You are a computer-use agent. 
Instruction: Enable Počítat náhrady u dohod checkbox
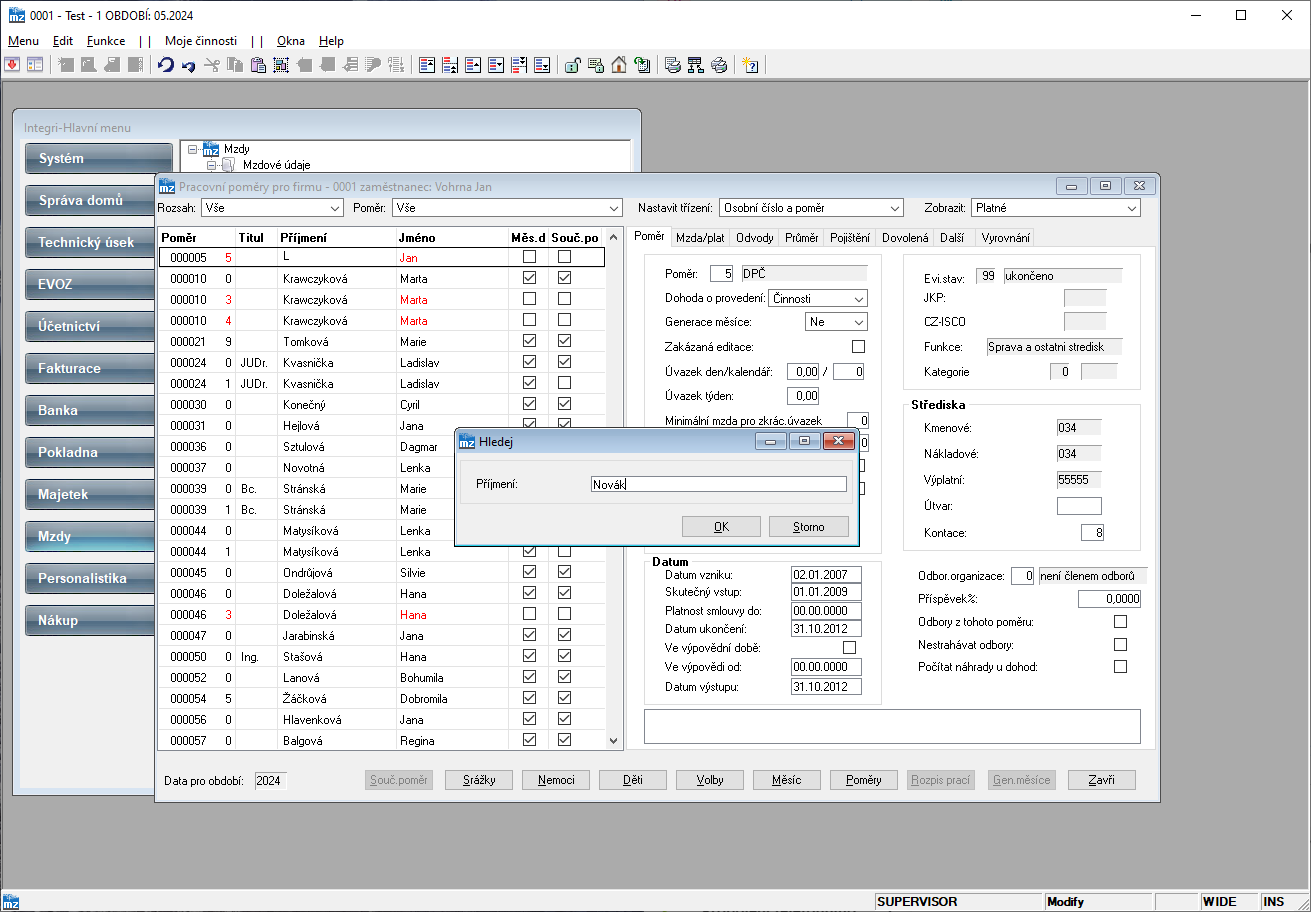(1120, 666)
